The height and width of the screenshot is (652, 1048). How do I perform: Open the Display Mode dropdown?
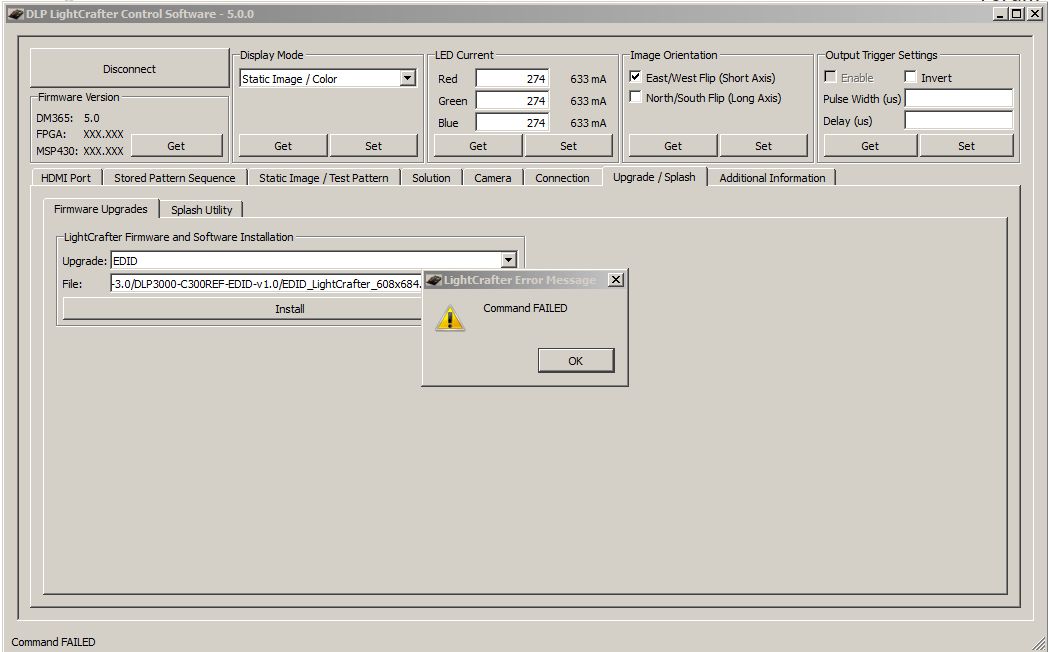(407, 78)
